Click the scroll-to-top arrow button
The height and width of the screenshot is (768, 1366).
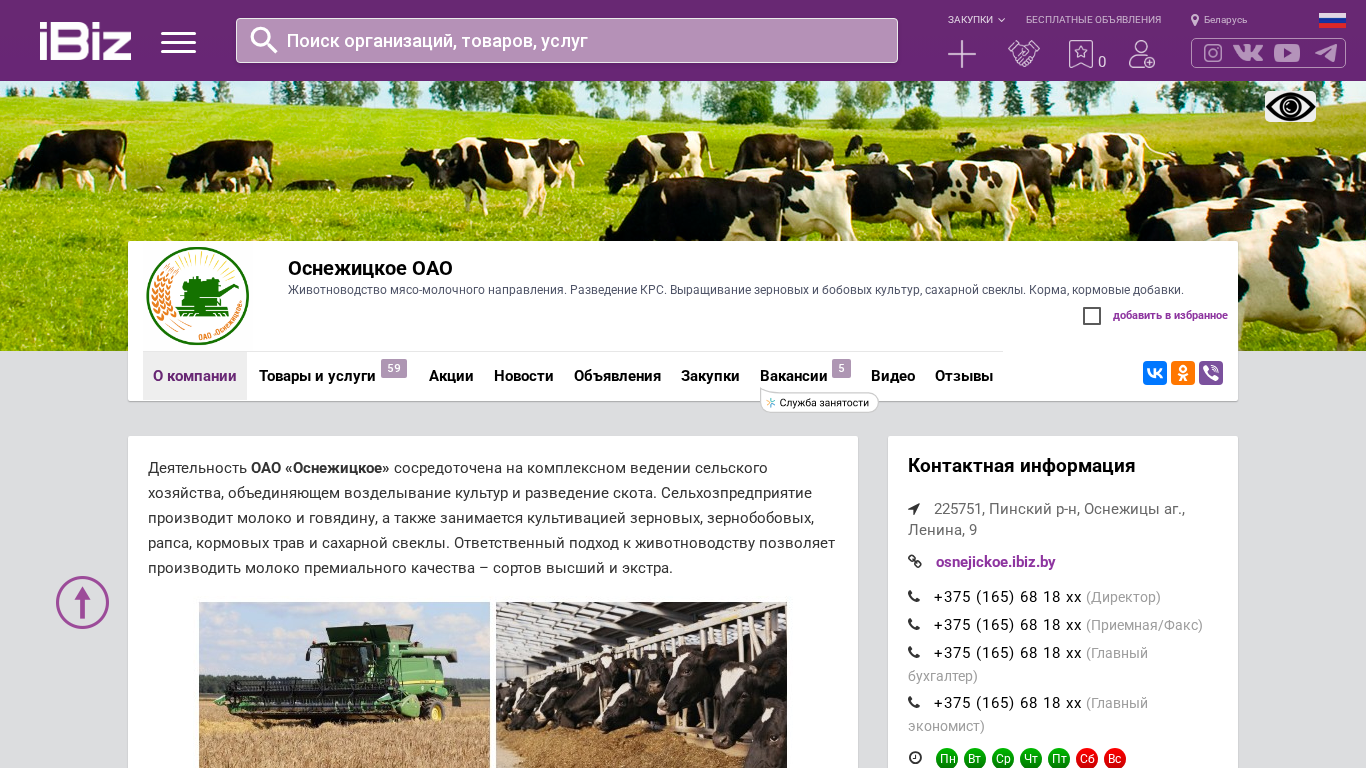coord(82,602)
